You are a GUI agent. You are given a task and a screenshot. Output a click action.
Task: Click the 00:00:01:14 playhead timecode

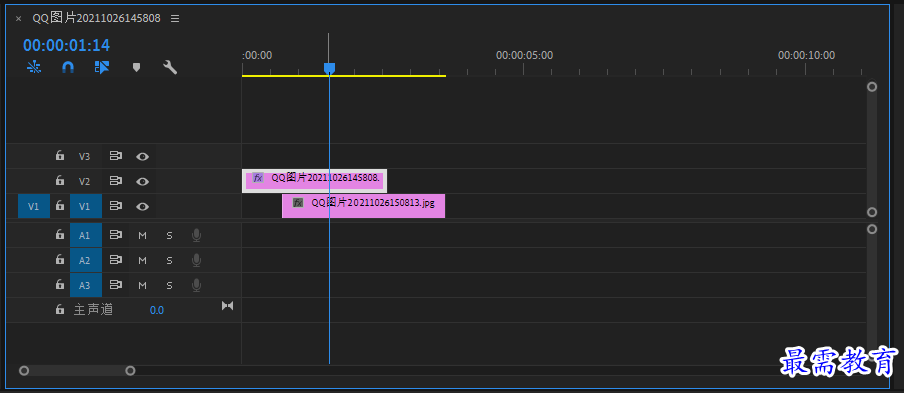[66, 45]
